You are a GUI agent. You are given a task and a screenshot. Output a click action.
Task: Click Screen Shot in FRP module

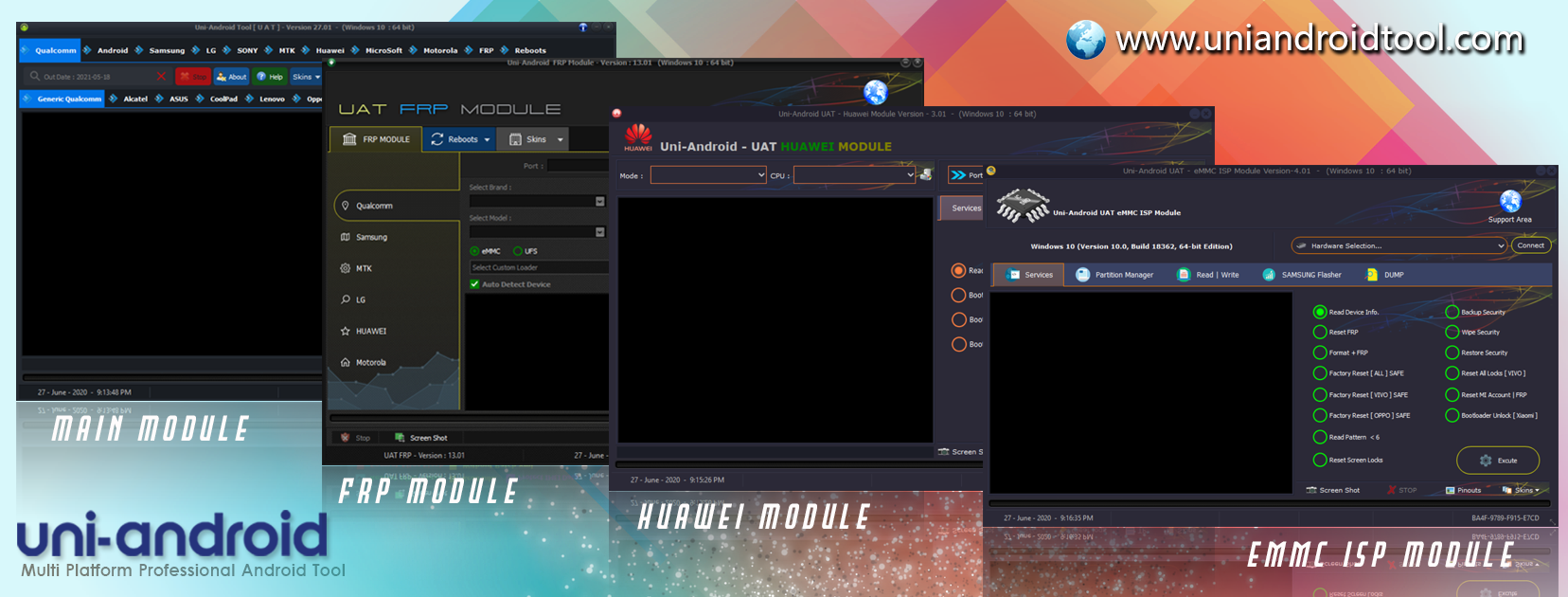point(421,438)
